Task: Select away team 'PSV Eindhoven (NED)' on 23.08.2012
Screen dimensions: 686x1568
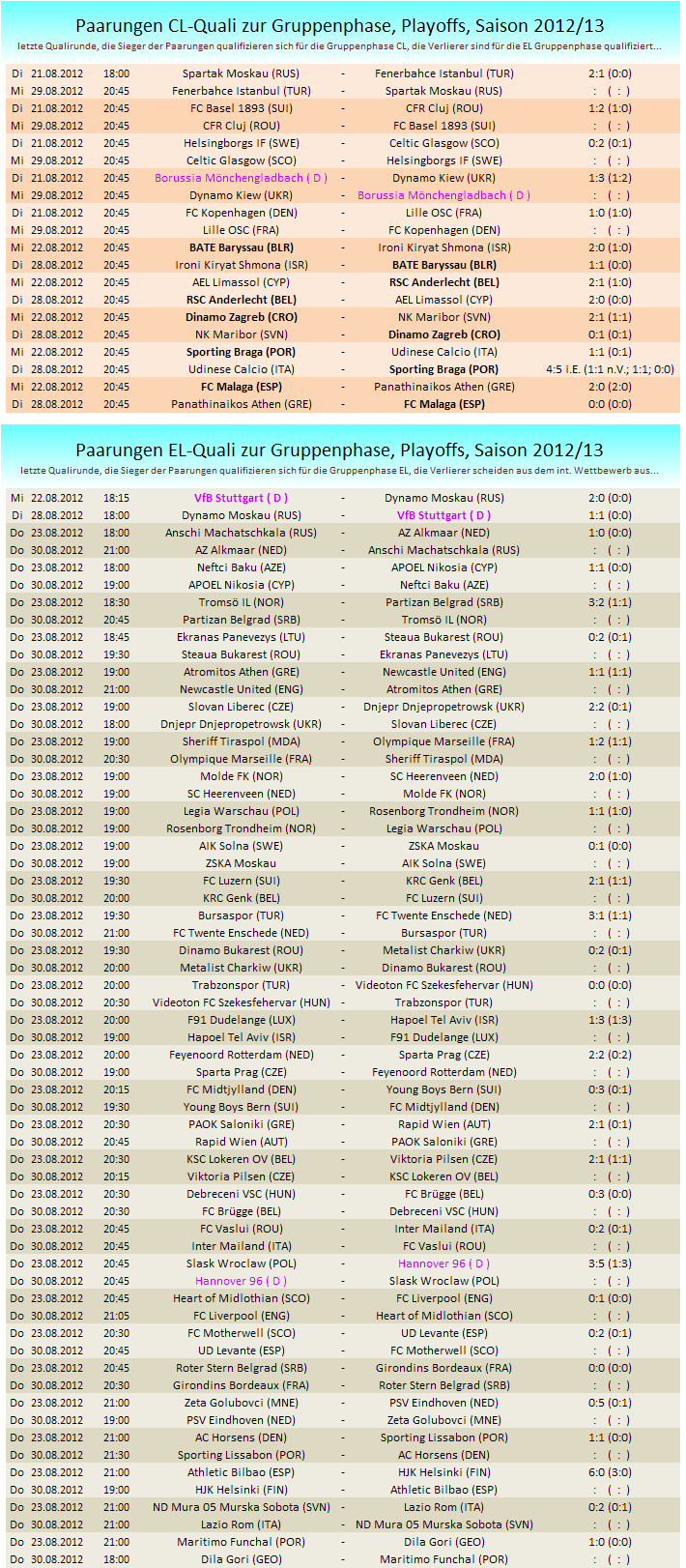Action: tap(444, 1403)
